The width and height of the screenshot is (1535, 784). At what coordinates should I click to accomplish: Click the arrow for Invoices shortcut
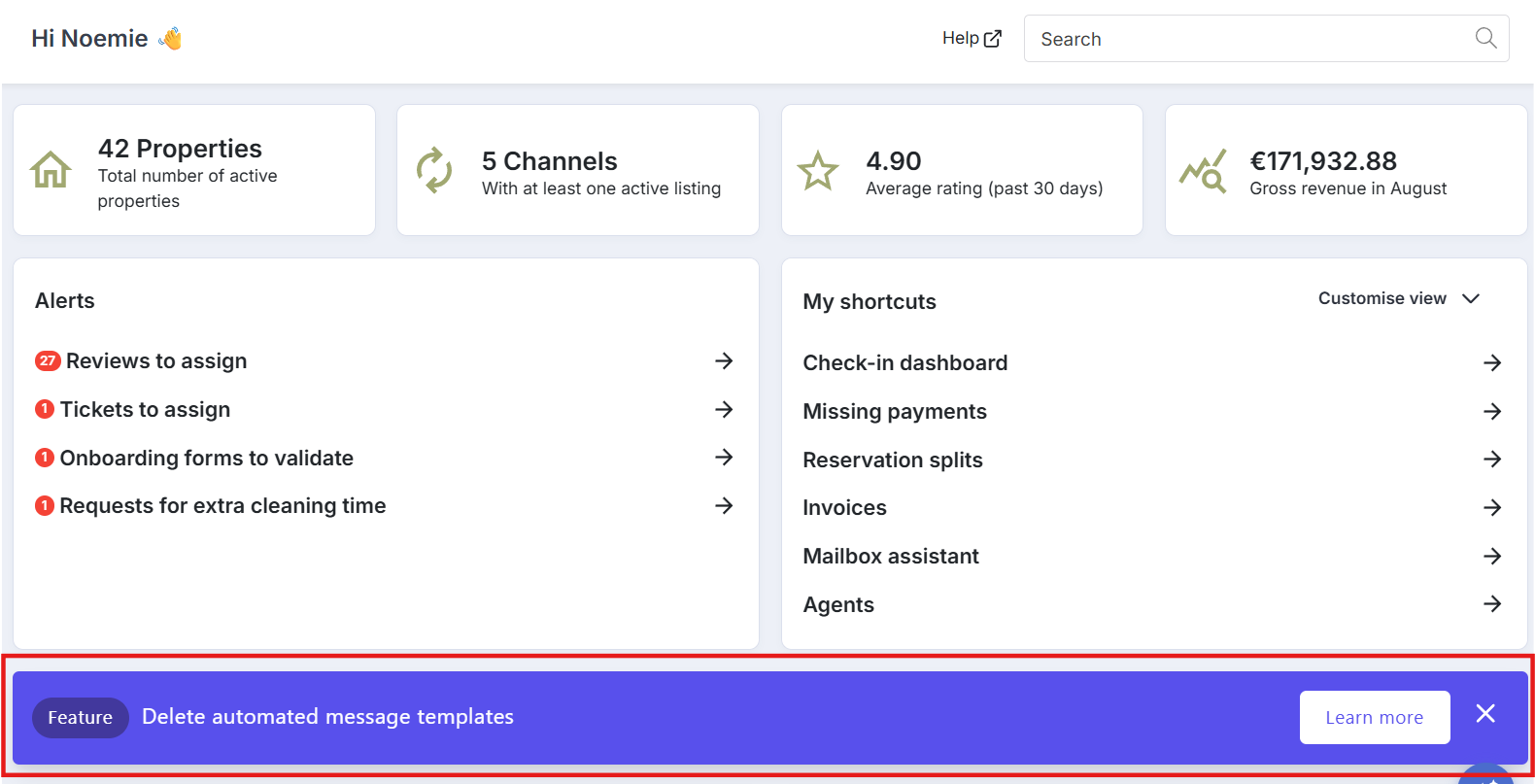click(1493, 507)
